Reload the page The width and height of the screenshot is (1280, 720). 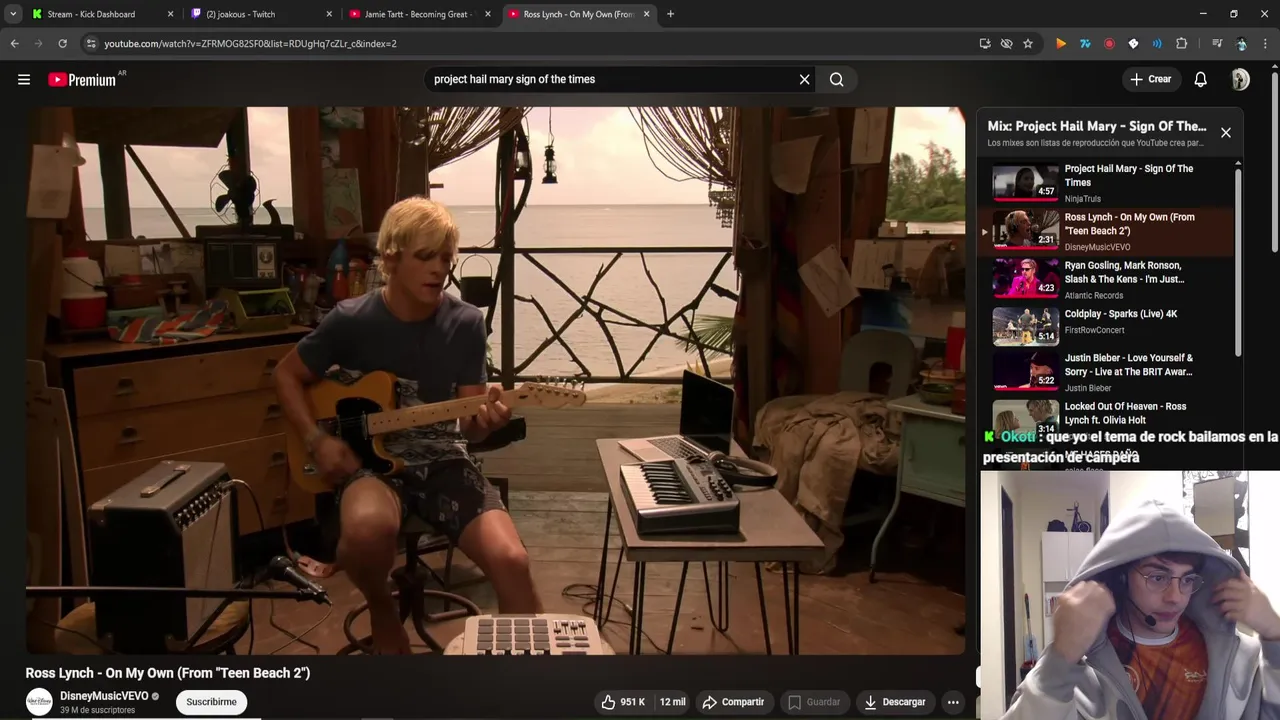62,44
